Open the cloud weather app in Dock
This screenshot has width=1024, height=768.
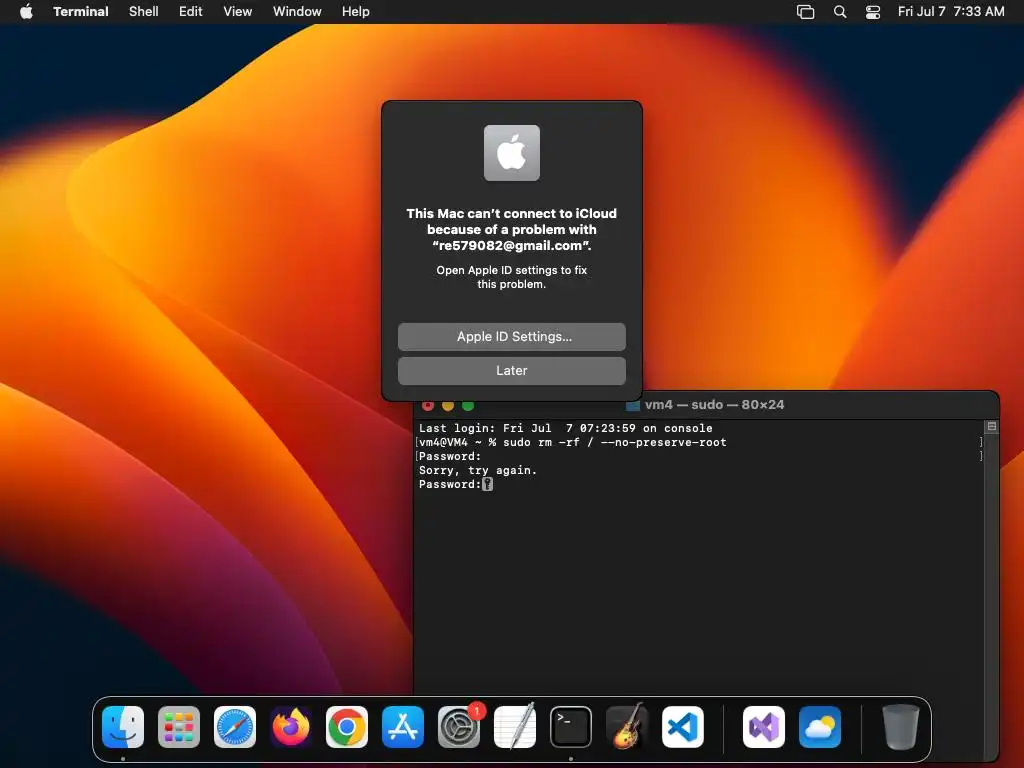coord(820,727)
